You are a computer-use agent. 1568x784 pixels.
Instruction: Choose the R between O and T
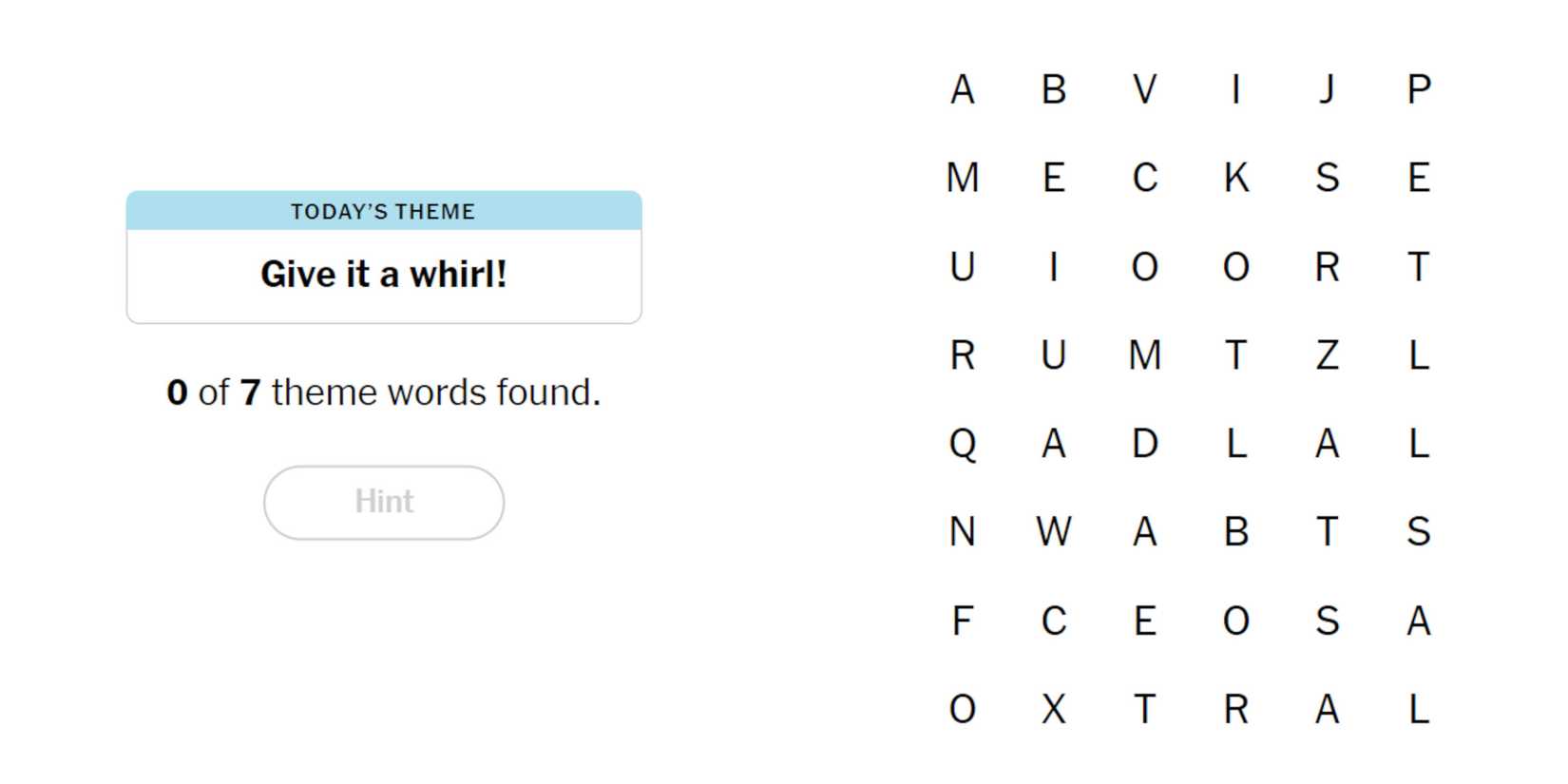tap(1327, 267)
